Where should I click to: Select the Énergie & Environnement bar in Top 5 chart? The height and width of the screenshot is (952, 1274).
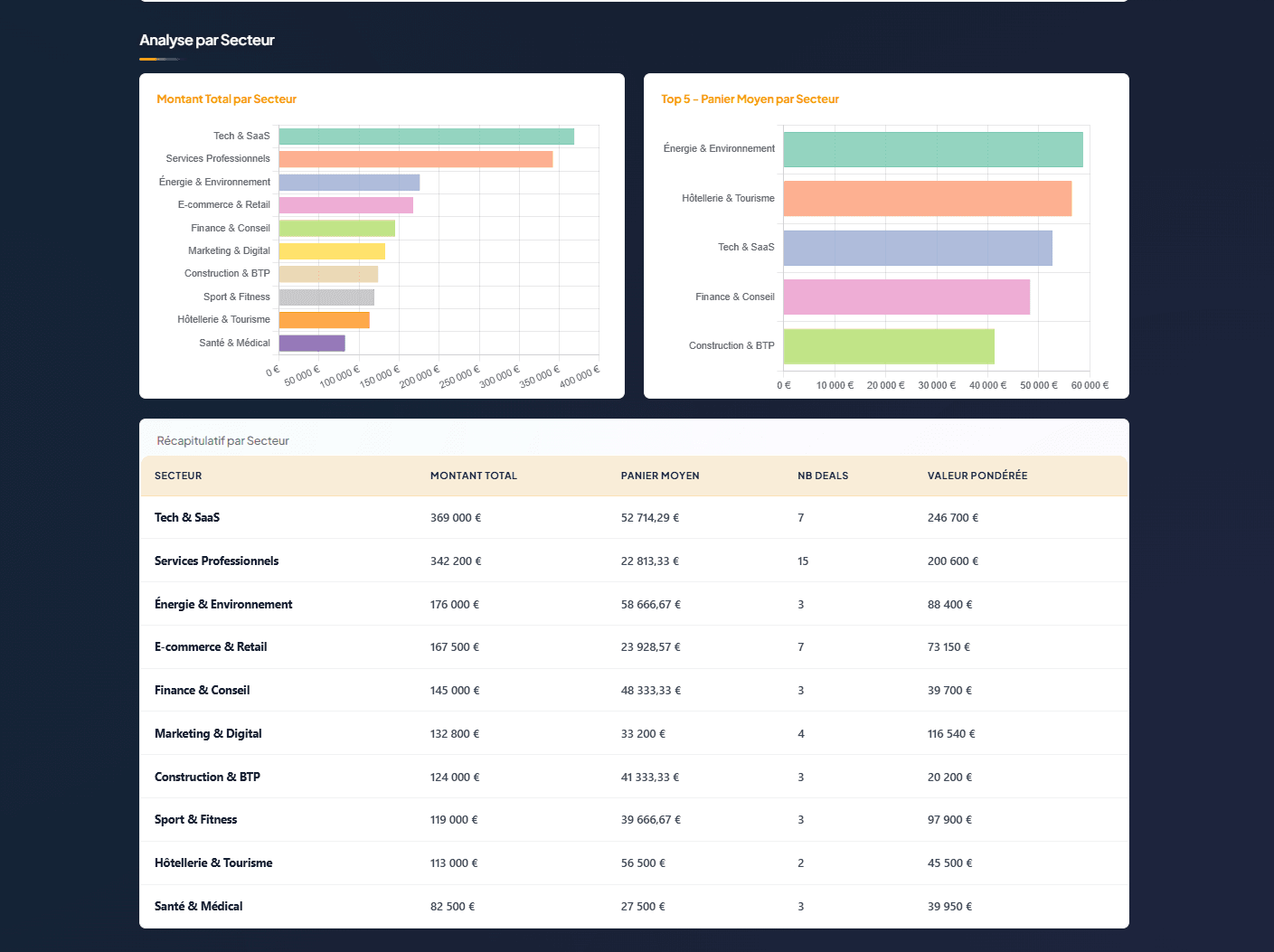pyautogui.click(x=931, y=148)
